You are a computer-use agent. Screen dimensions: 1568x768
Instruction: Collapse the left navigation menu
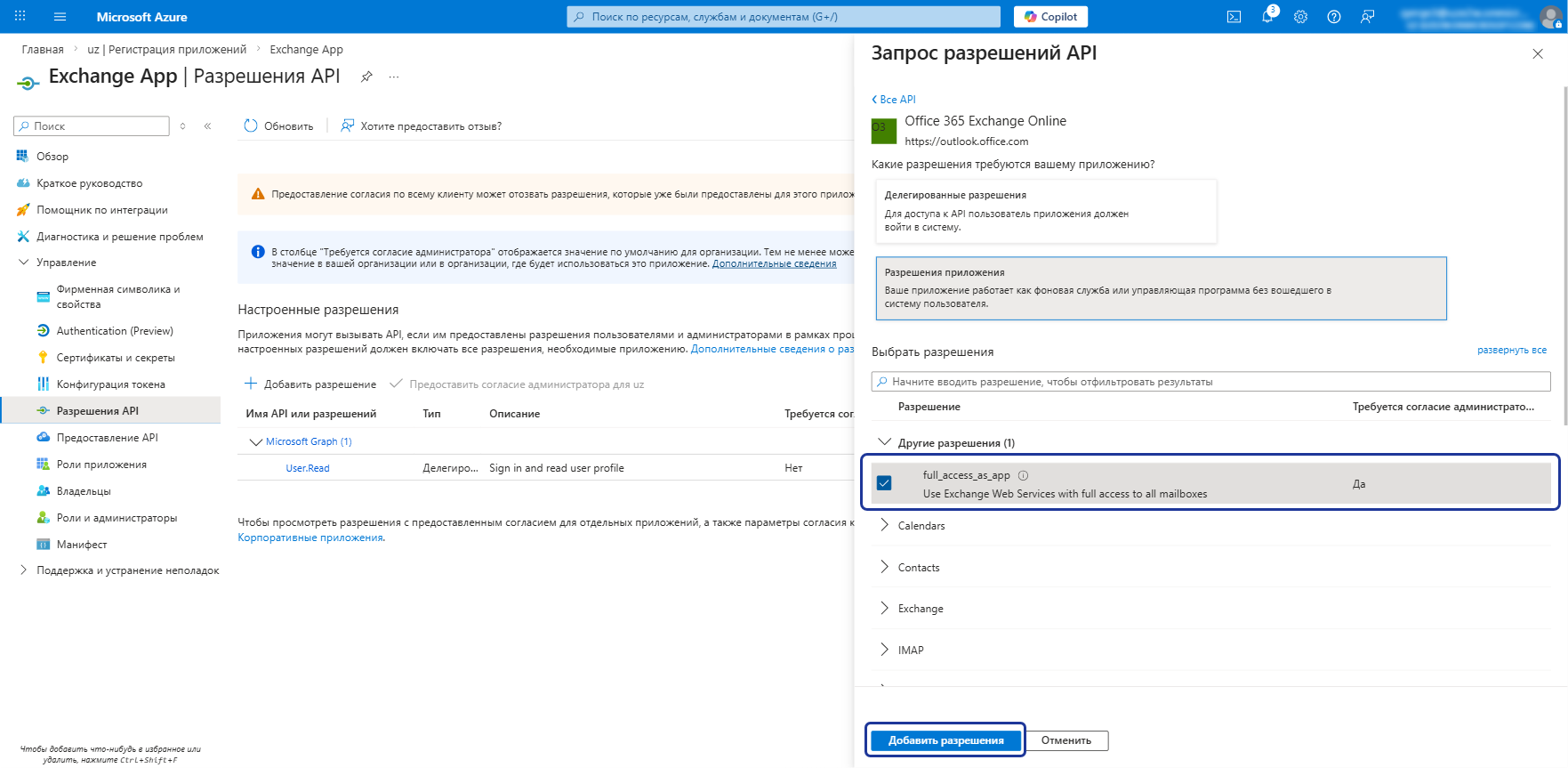coord(207,126)
